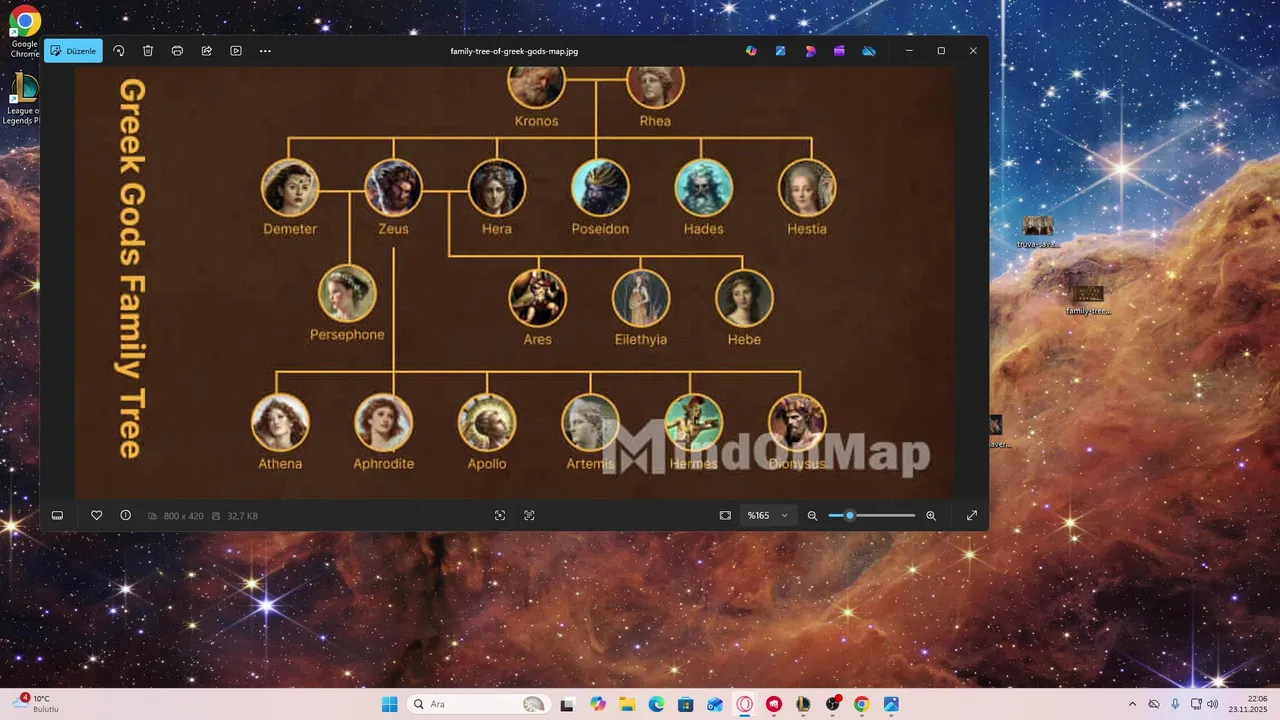This screenshot has width=1280, height=720.
Task: Click the Poseidon portrait in the image
Action: tap(600, 188)
